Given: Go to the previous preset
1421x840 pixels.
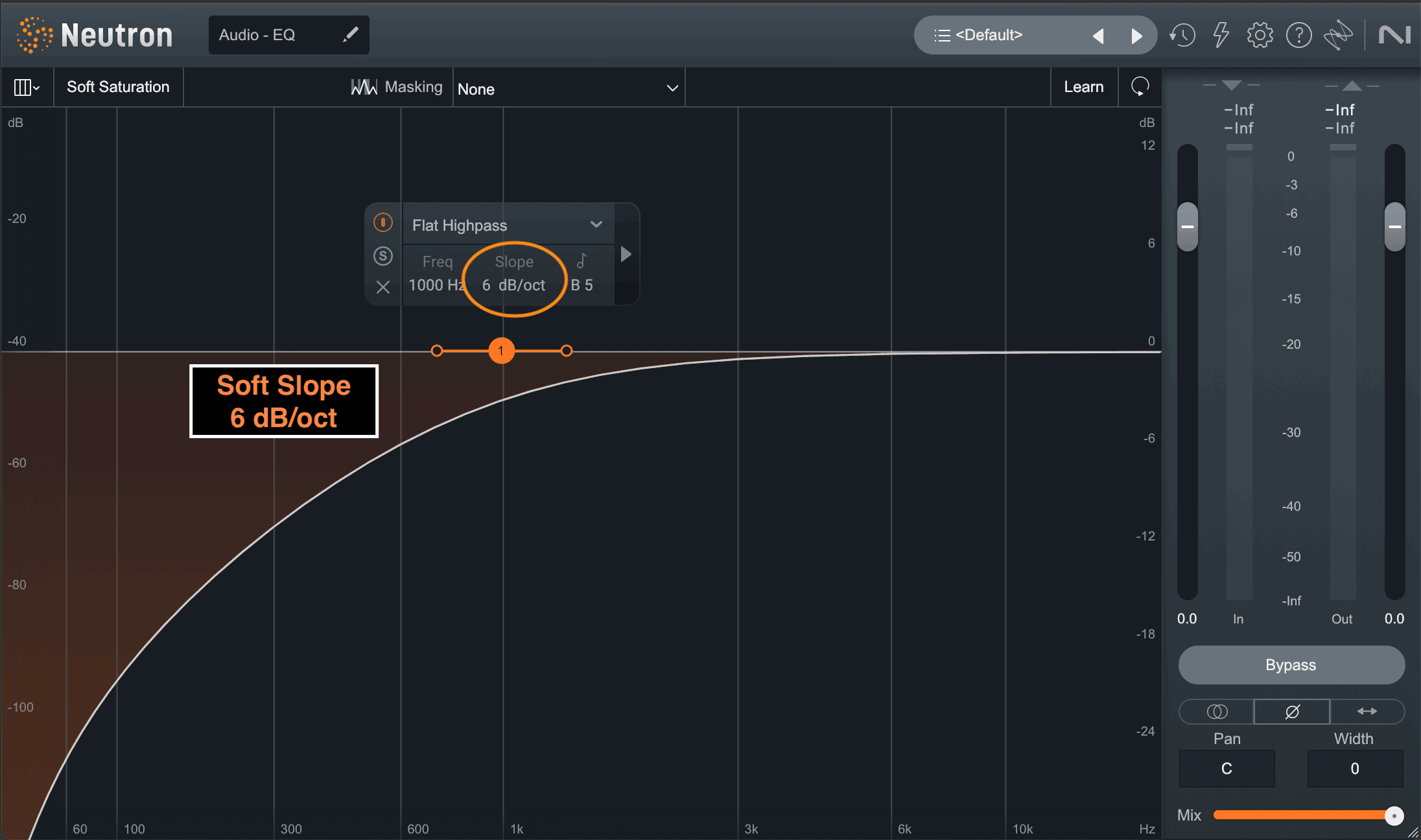Looking at the screenshot, I should tap(1098, 36).
